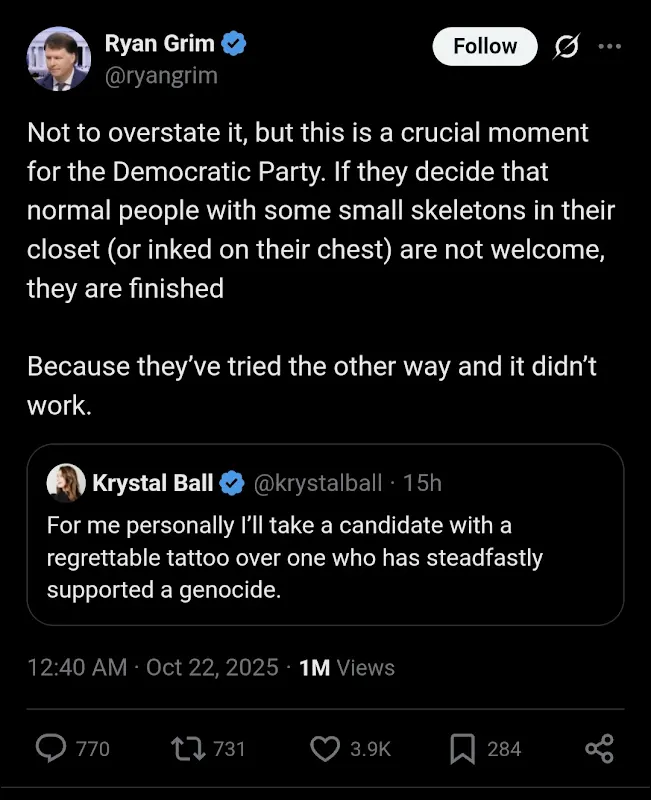
Task: Click Krystal Ball's name in quoted post
Action: [x=152, y=483]
